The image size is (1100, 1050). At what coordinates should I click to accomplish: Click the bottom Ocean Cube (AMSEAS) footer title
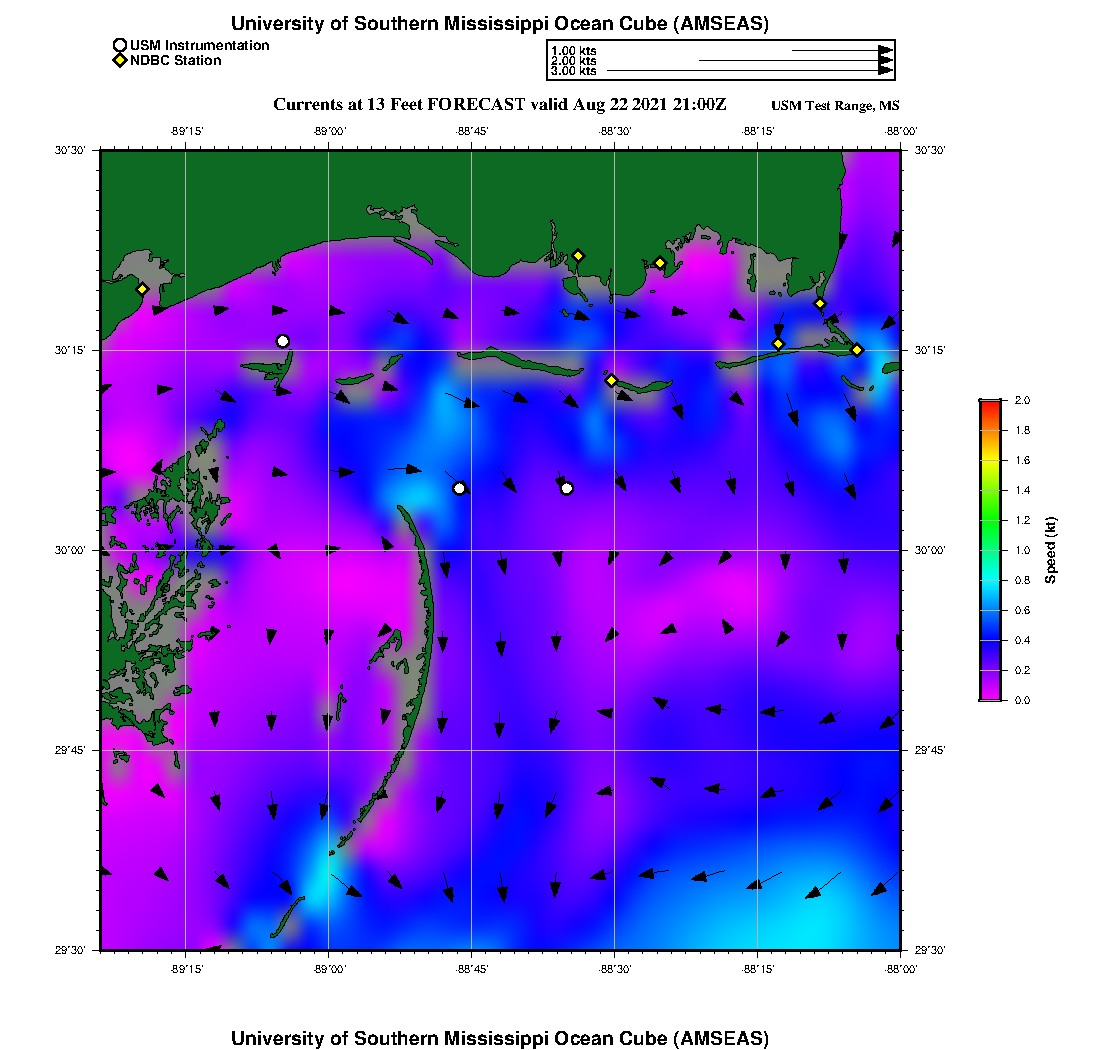[x=499, y=1038]
